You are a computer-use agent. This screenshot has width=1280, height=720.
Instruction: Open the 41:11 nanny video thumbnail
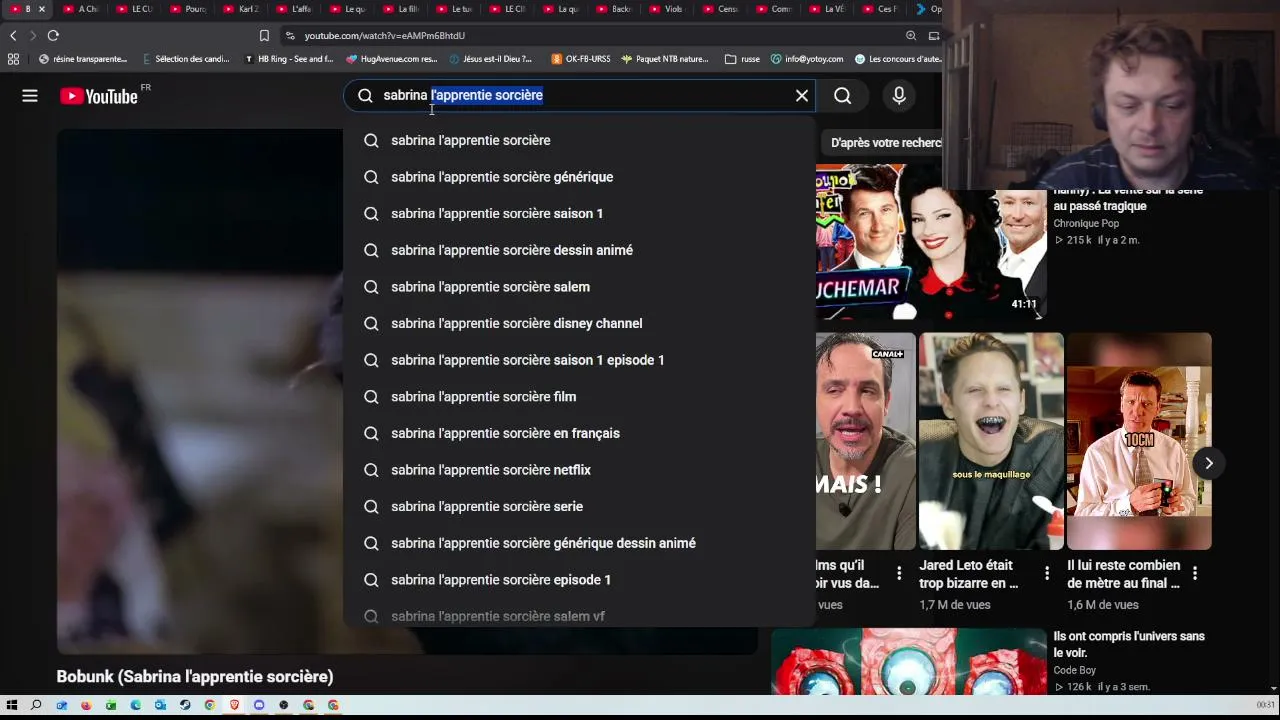pyautogui.click(x=931, y=242)
